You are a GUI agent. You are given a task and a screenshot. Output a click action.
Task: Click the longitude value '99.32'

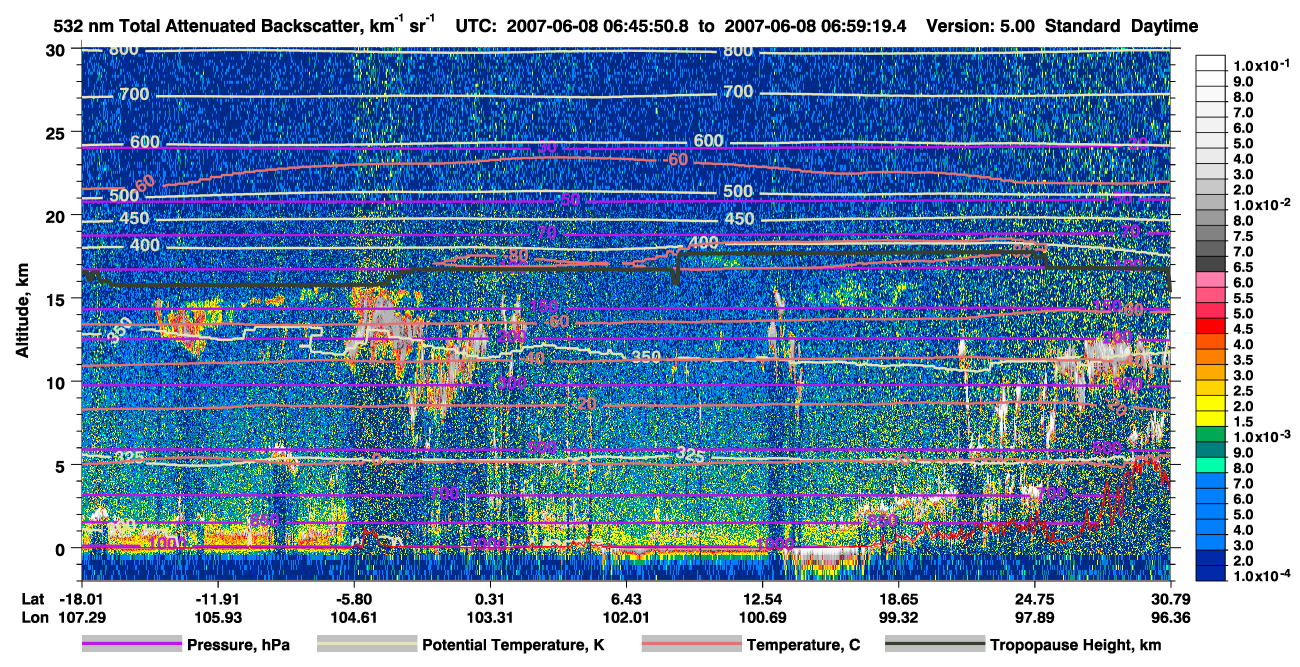coord(899,617)
